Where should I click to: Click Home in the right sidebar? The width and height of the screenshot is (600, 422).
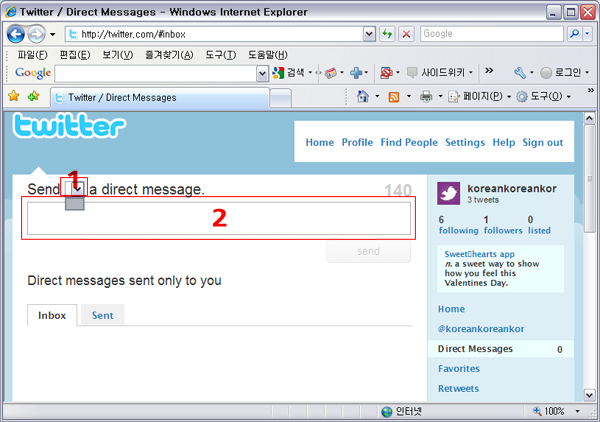451,309
